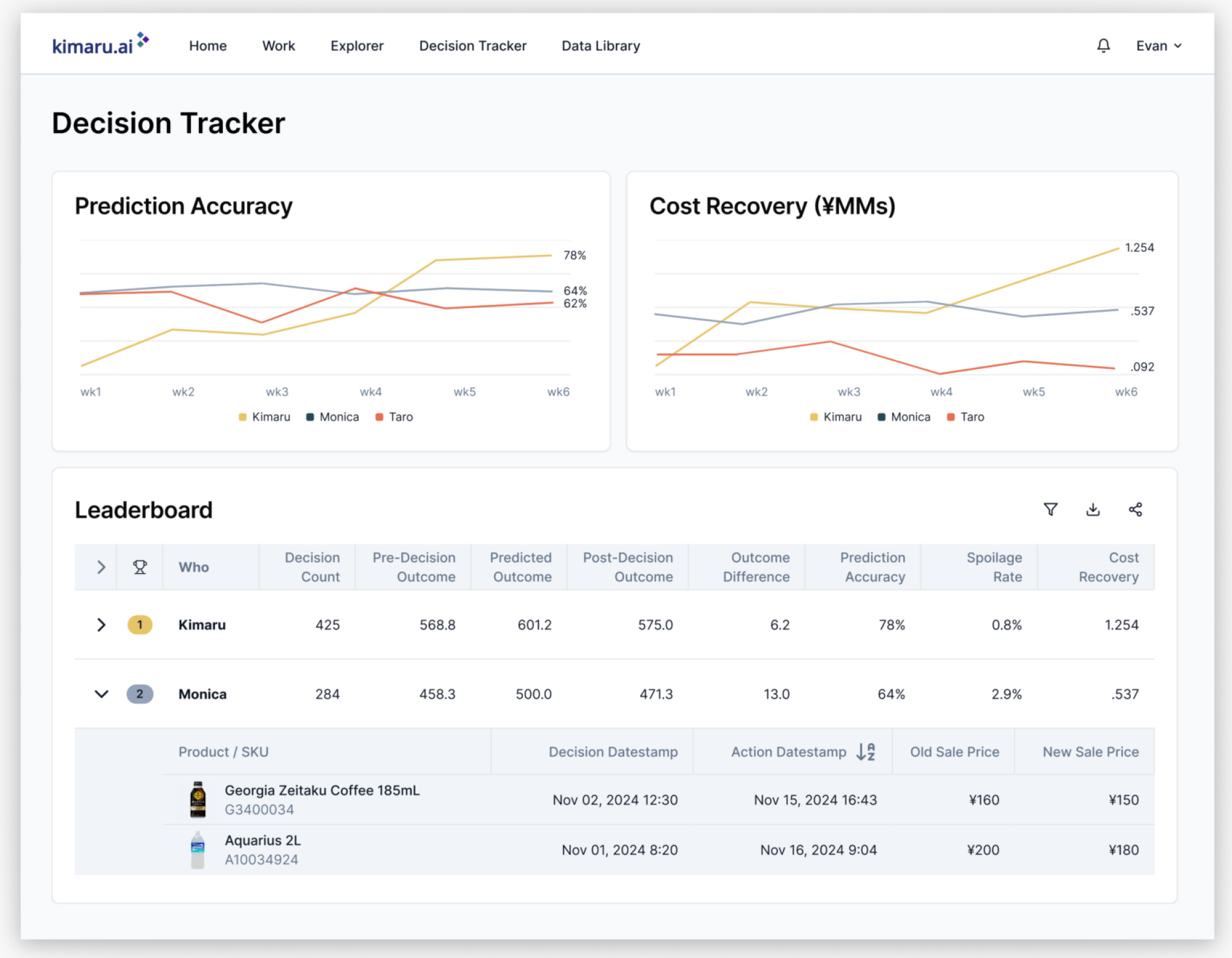Collapse the Monica leaderboard row
This screenshot has height=958, width=1232.
coord(101,694)
